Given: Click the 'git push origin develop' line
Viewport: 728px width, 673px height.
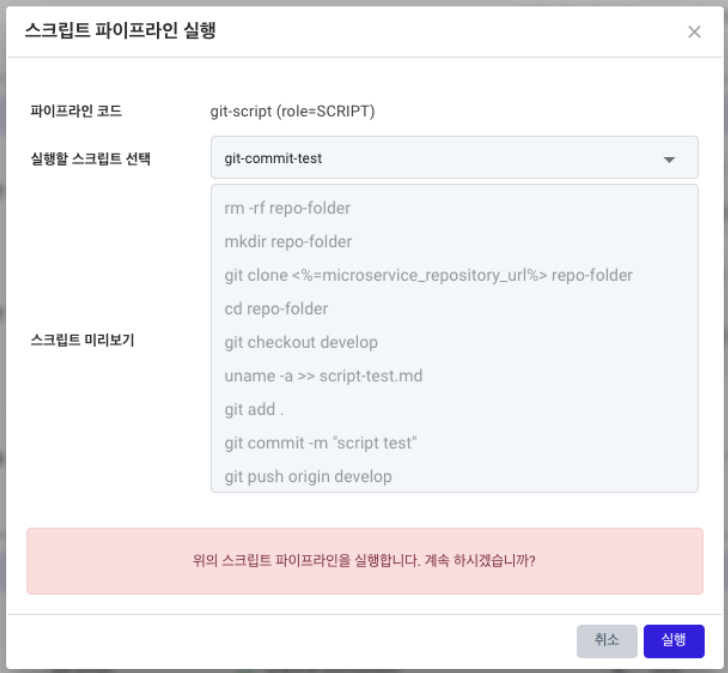Looking at the screenshot, I should point(308,477).
